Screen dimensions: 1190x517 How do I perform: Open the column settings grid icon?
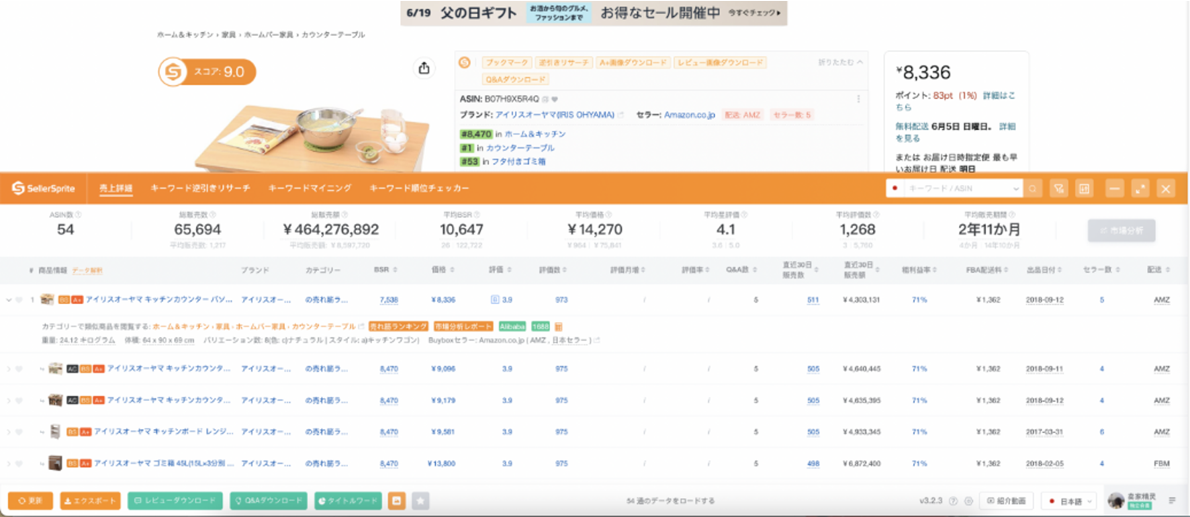coord(1084,188)
